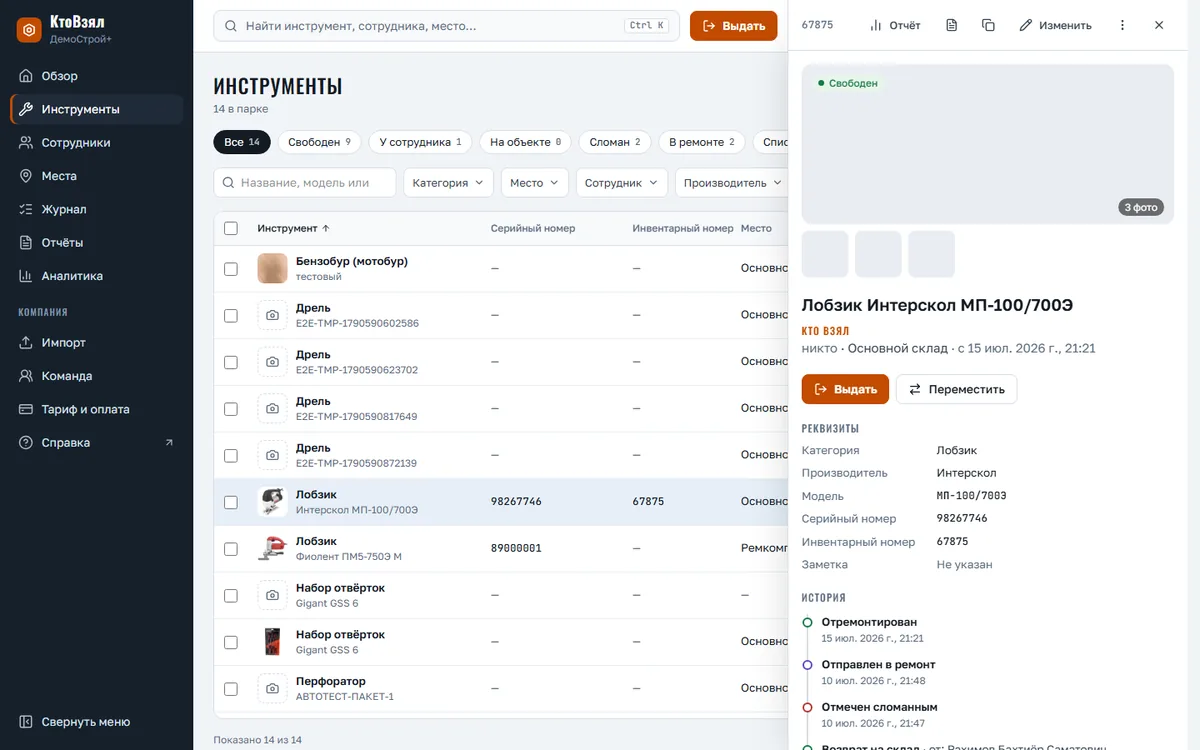Click the camera placeholder for Перфоратор row
The image size is (1200, 750).
click(x=272, y=689)
